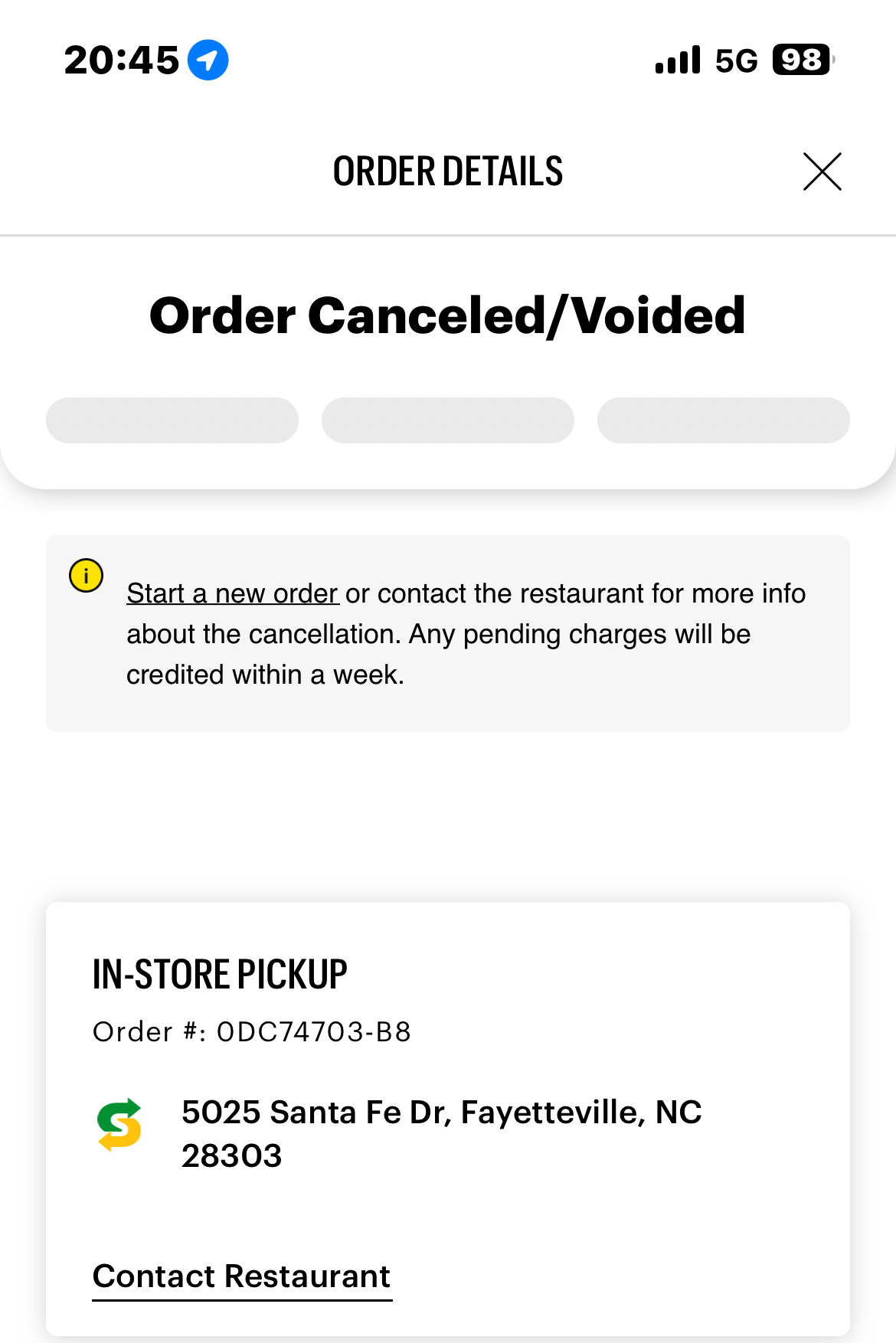Tap the cellular signal strength bars
The height and width of the screenshot is (1343, 896).
pyautogui.click(x=678, y=60)
